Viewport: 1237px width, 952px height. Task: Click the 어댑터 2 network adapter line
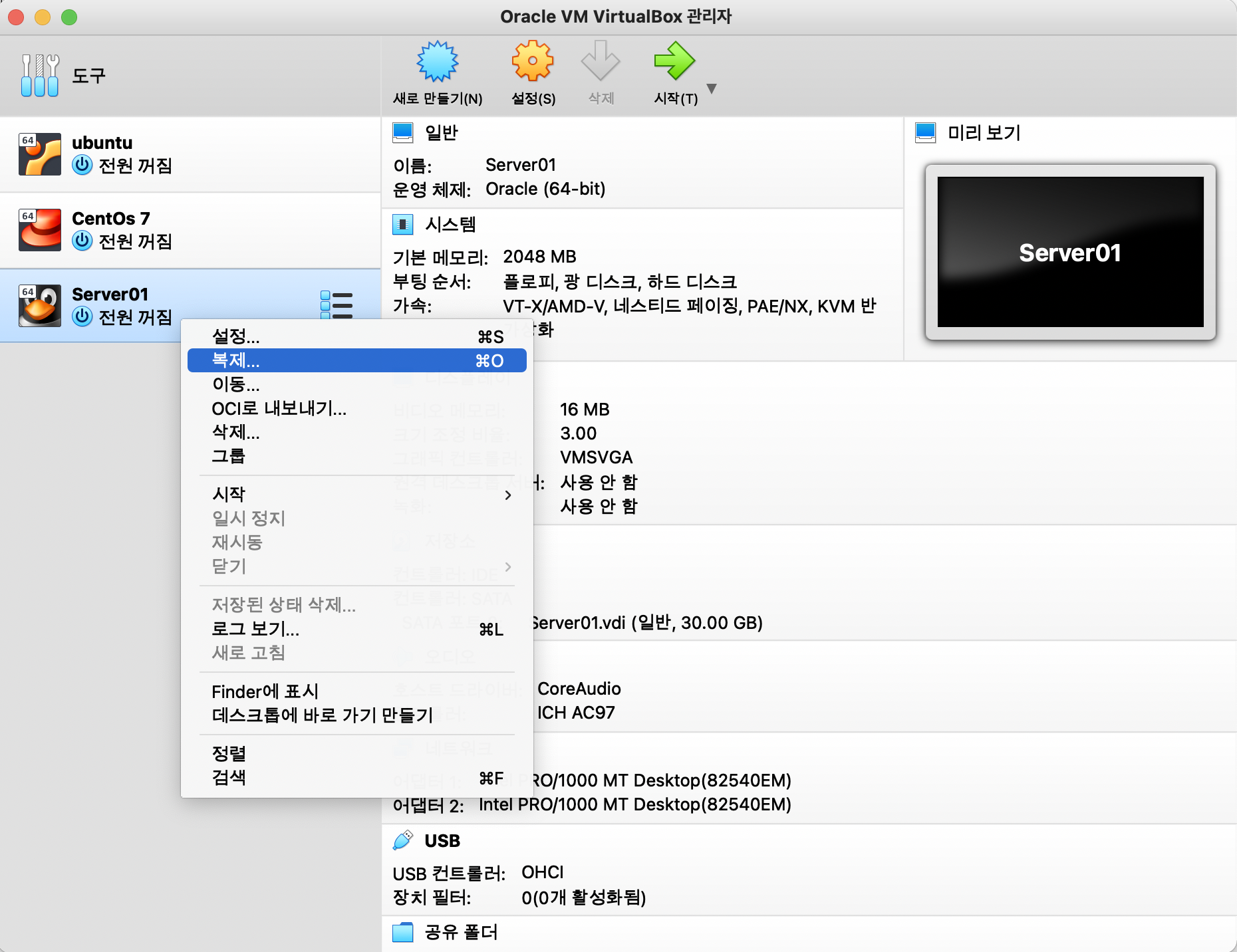click(x=592, y=805)
